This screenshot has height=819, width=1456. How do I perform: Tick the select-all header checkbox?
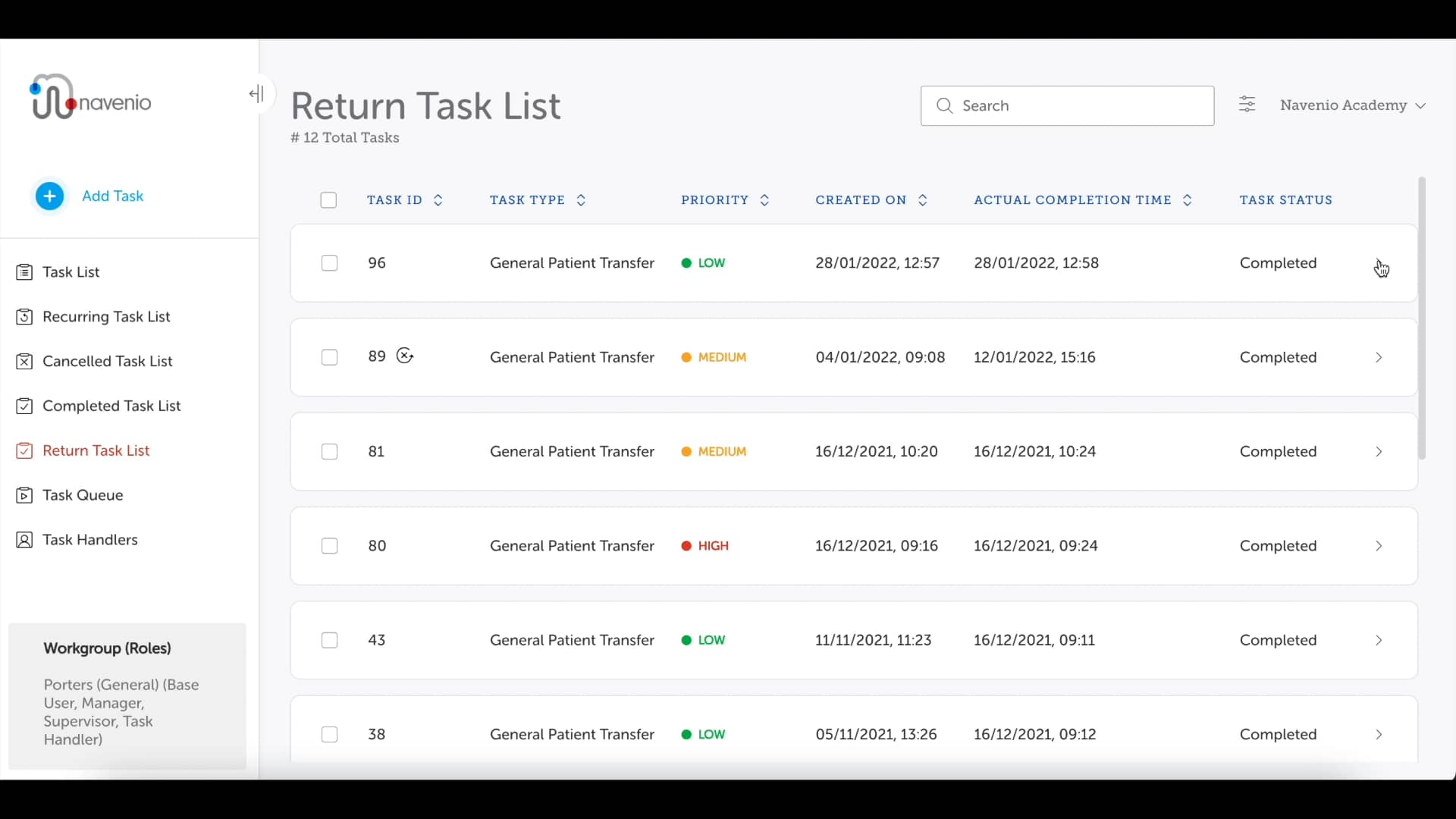pyautogui.click(x=328, y=201)
